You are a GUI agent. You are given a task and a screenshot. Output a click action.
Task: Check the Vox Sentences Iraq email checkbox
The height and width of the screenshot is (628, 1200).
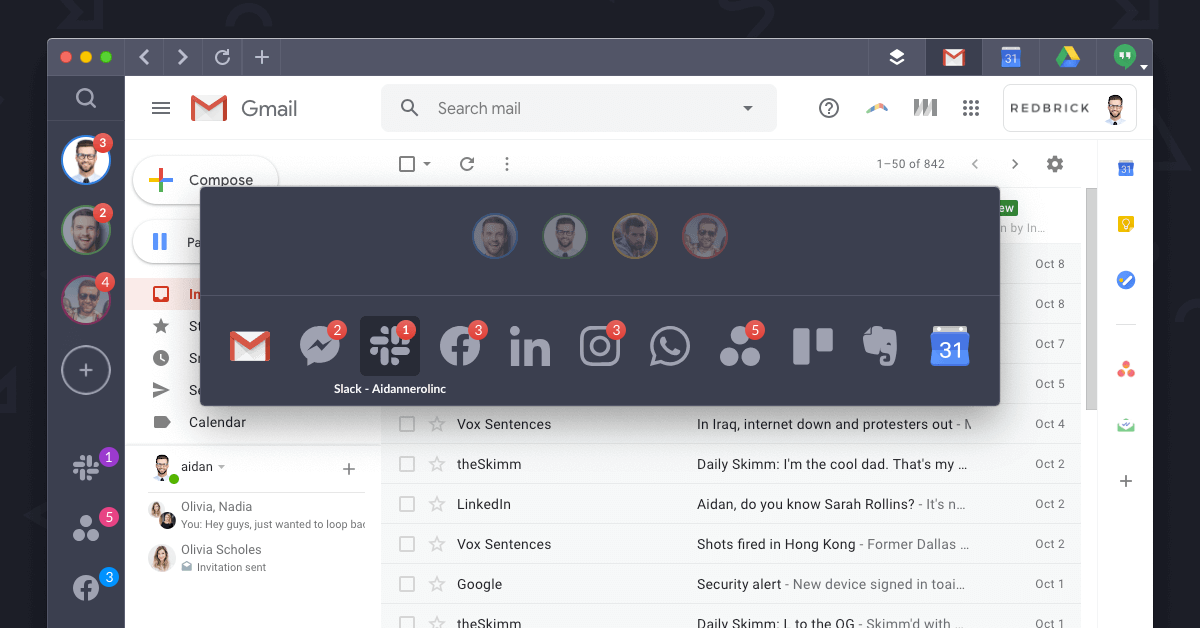click(407, 424)
